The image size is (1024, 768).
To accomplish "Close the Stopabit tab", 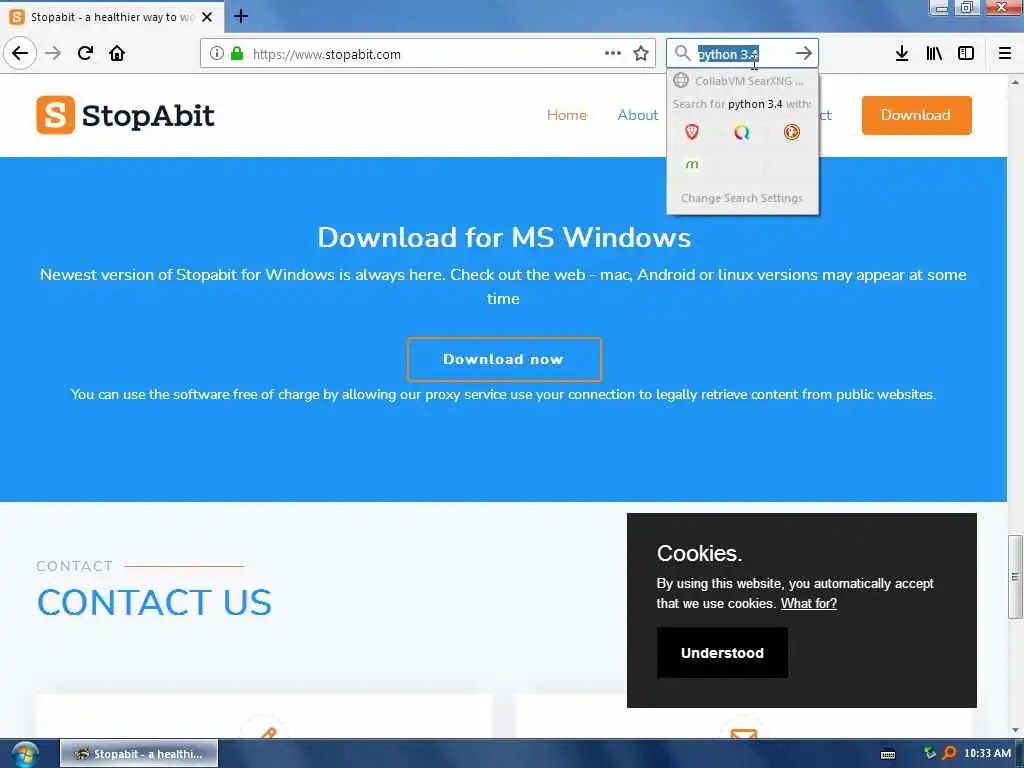I will (207, 17).
